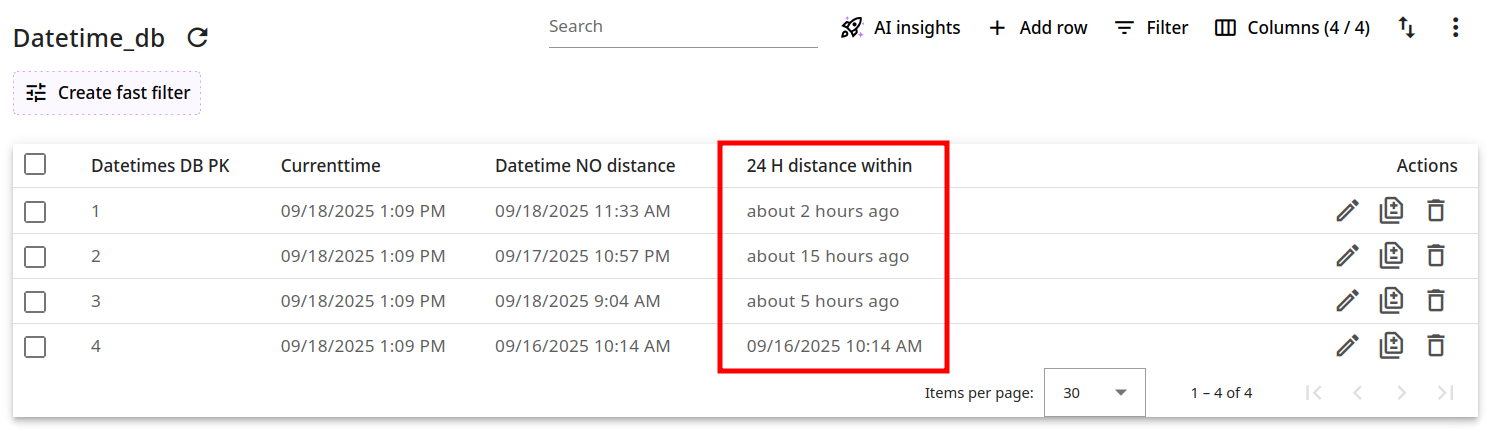
Task: Delete row 4 with trash icon
Action: coord(1435,346)
